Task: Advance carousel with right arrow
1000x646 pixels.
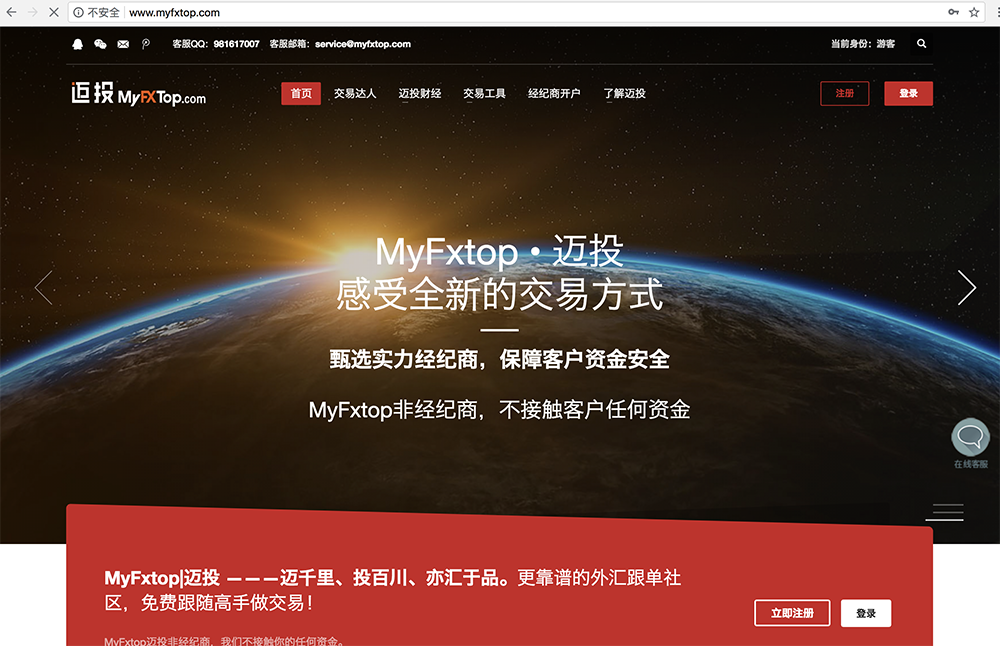Action: click(967, 288)
